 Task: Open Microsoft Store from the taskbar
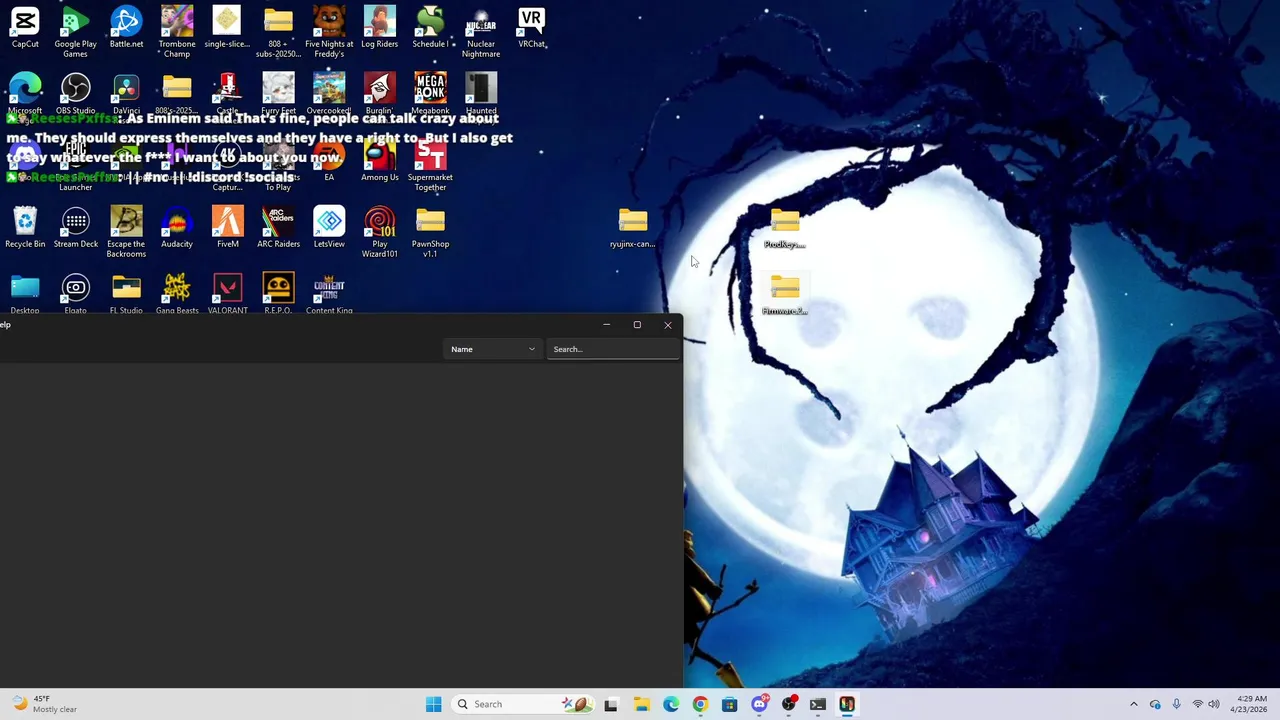(729, 704)
